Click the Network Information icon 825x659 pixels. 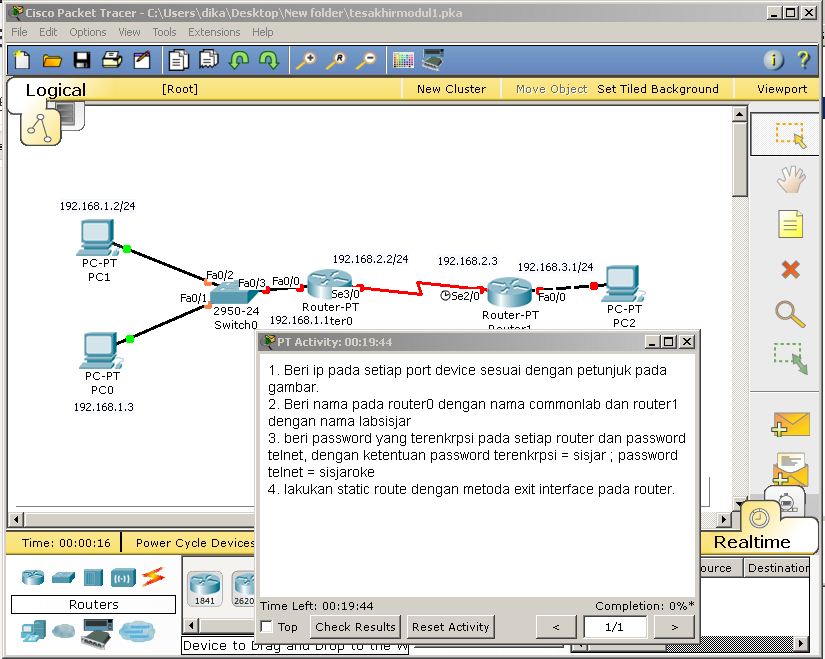pyautogui.click(x=773, y=59)
